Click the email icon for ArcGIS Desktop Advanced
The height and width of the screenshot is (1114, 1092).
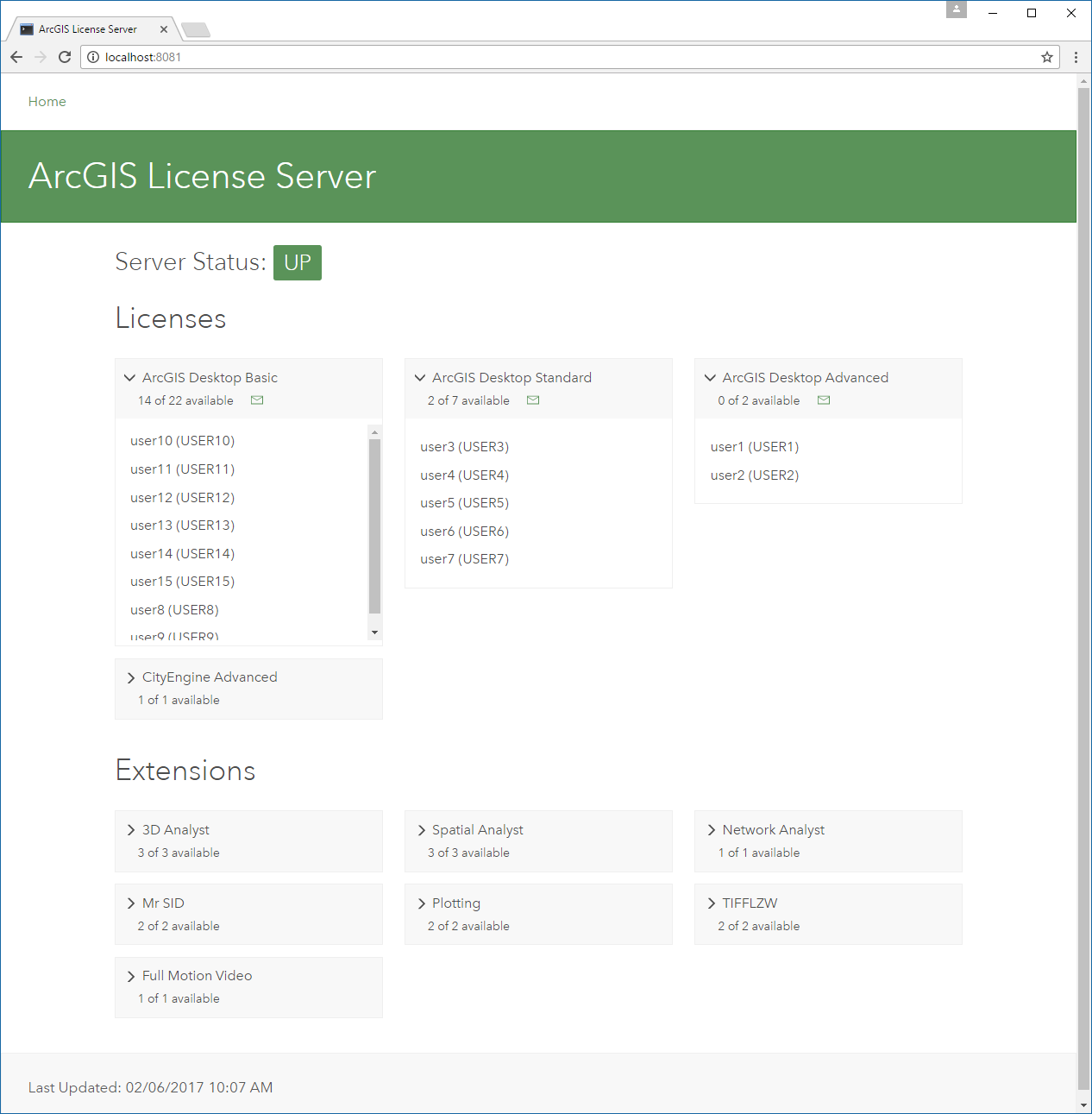tap(824, 400)
